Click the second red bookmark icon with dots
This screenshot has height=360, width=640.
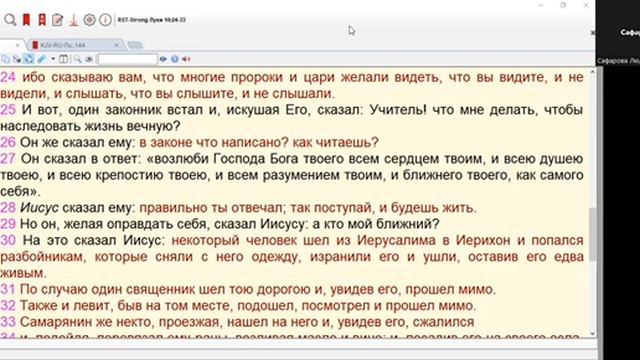click(x=42, y=19)
